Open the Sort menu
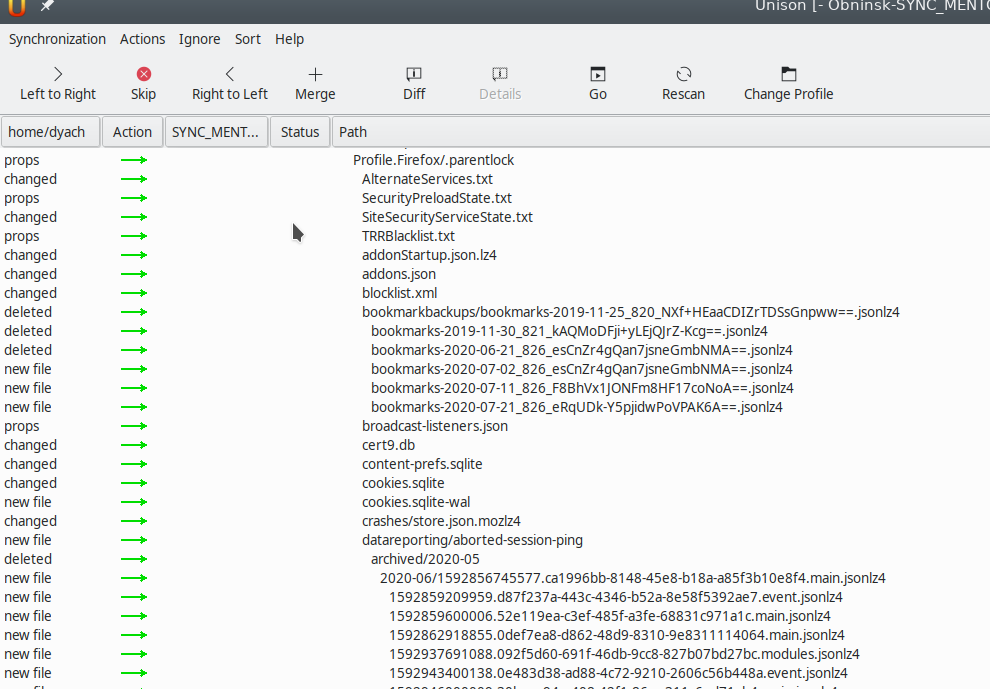This screenshot has height=689, width=990. tap(248, 39)
